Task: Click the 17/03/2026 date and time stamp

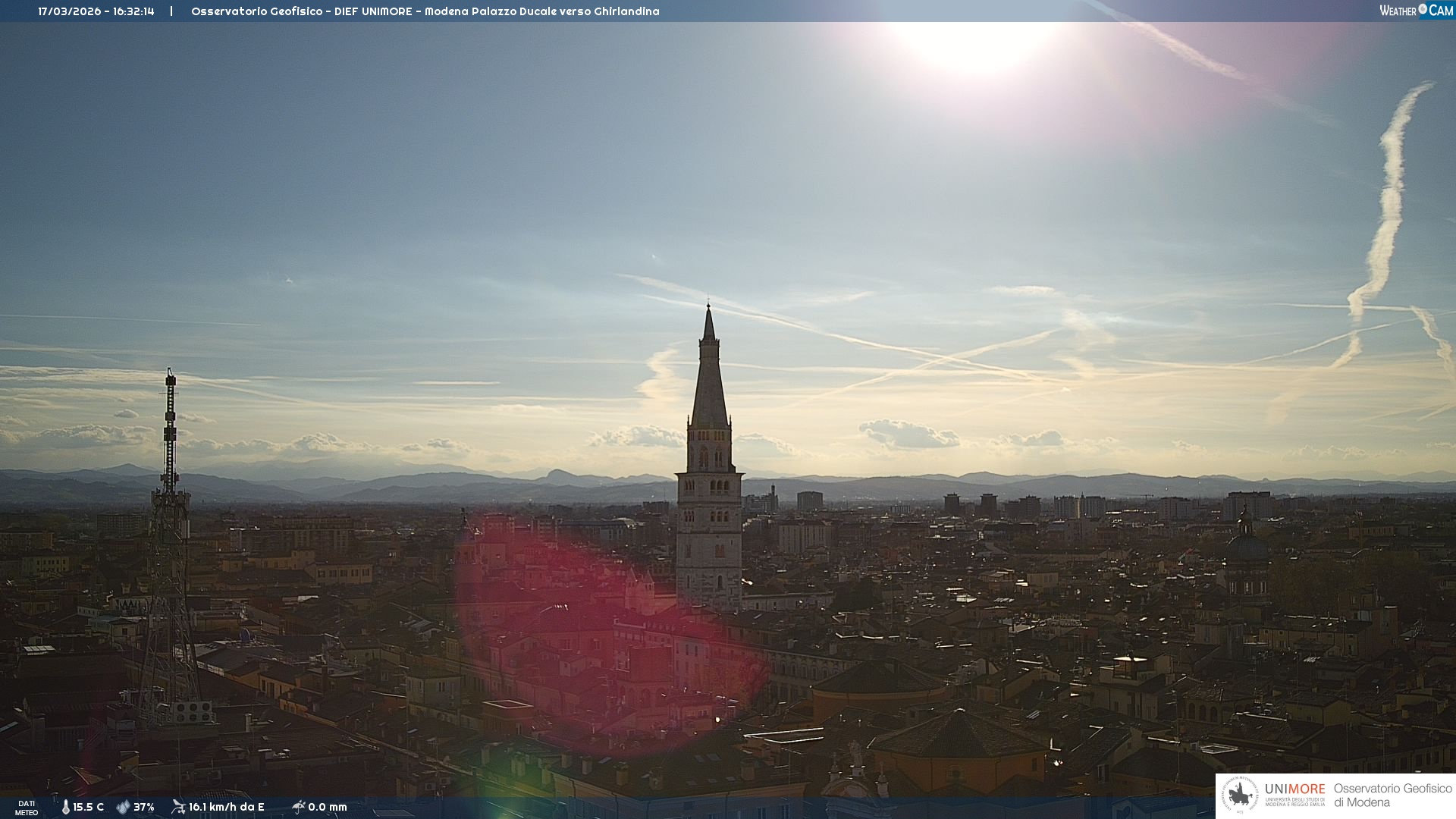Action: click(x=96, y=11)
